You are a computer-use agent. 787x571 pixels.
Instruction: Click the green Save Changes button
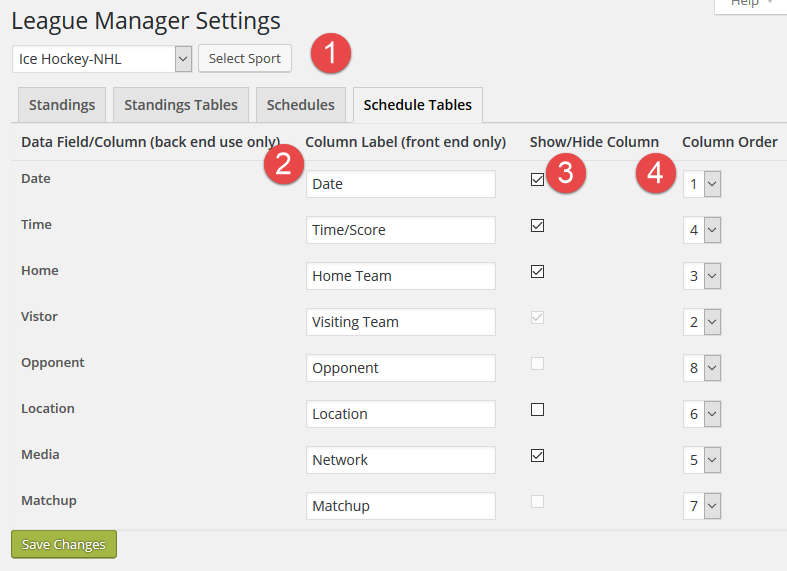tap(64, 544)
